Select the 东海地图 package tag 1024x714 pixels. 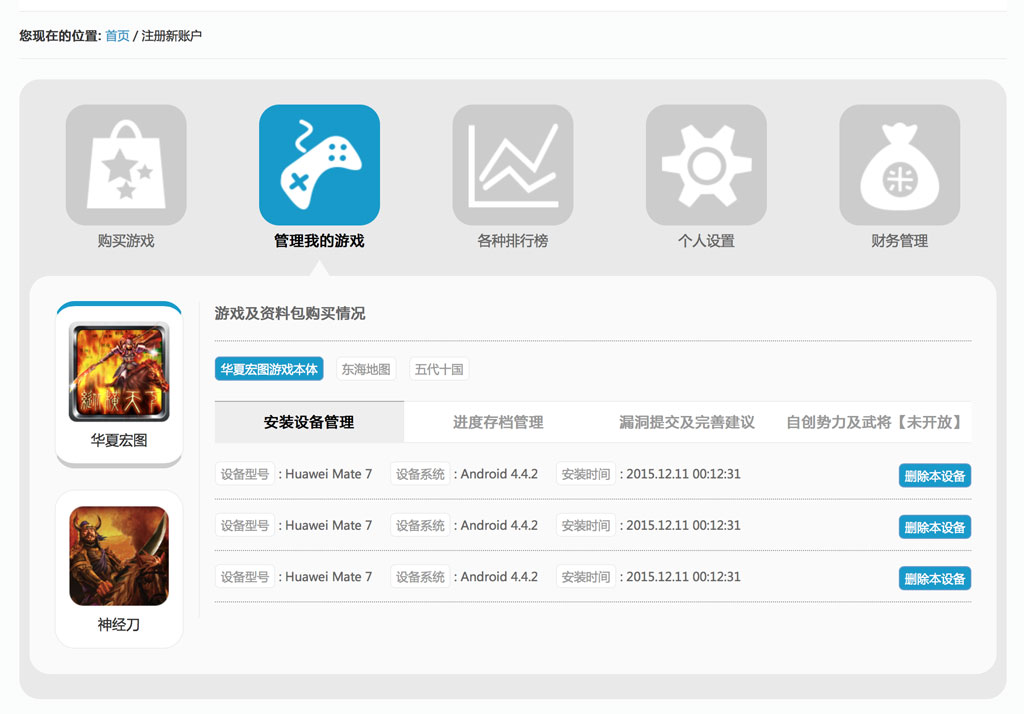[x=366, y=369]
